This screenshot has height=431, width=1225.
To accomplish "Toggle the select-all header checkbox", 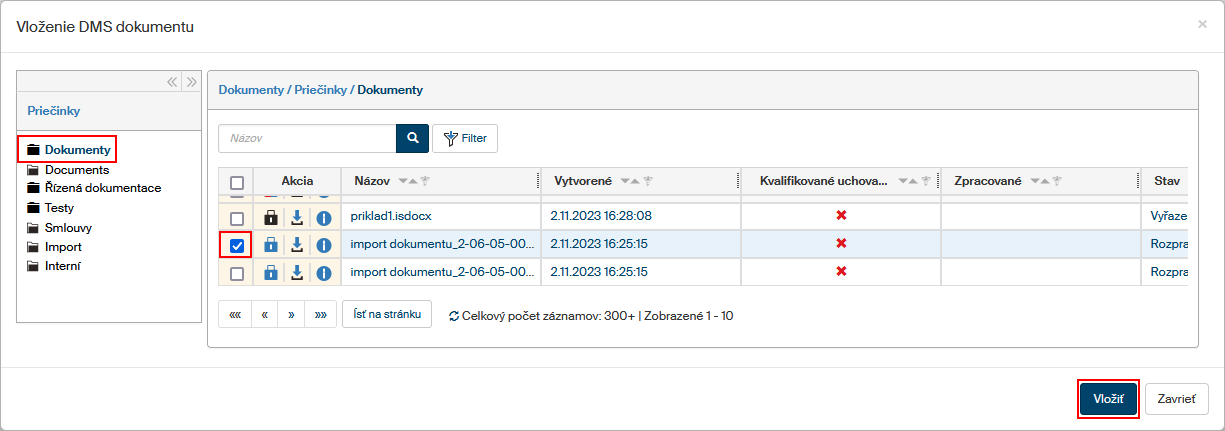I will click(236, 182).
